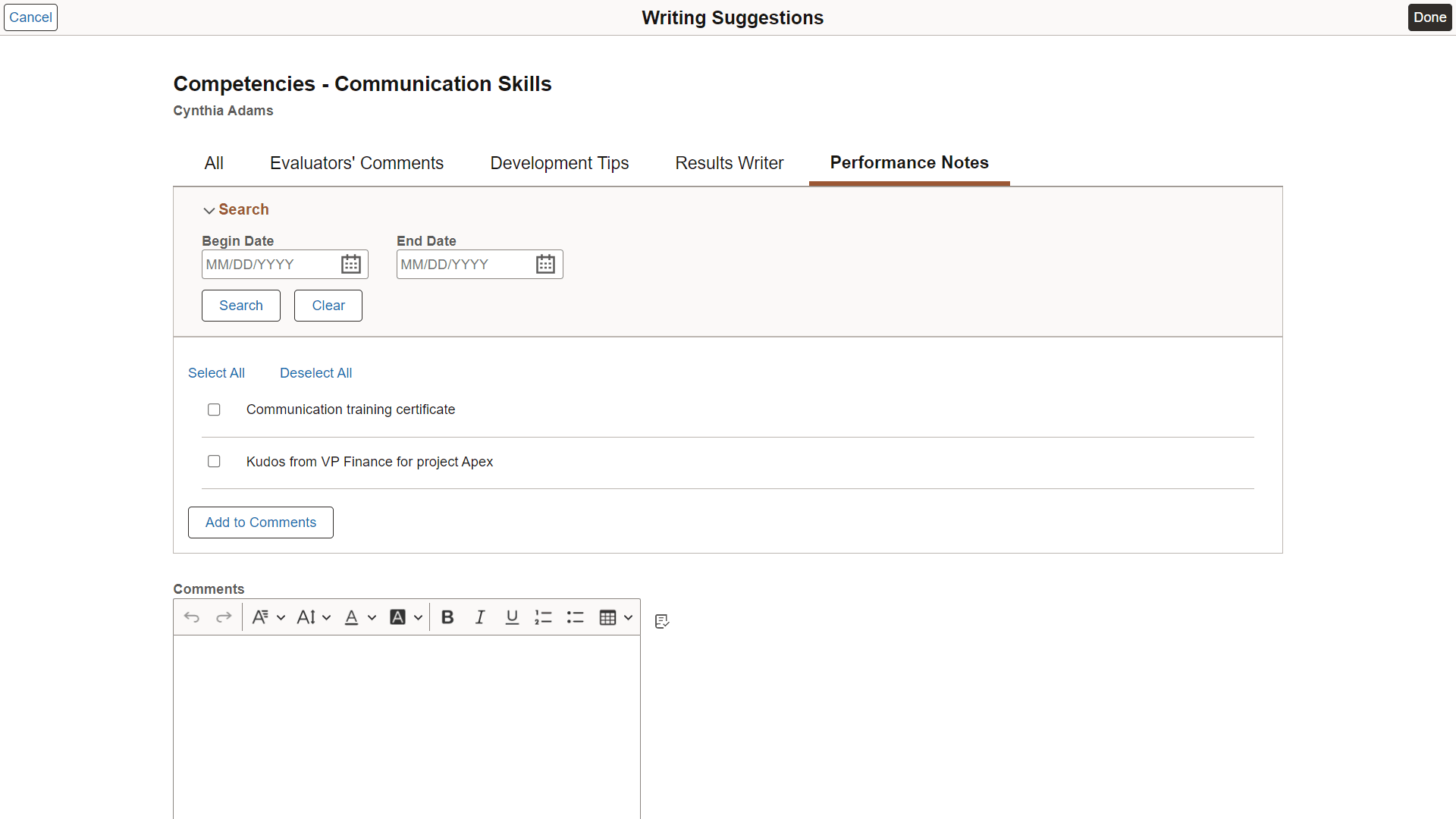Insert a bulleted list
Image resolution: width=1456 pixels, height=819 pixels.
(x=576, y=617)
